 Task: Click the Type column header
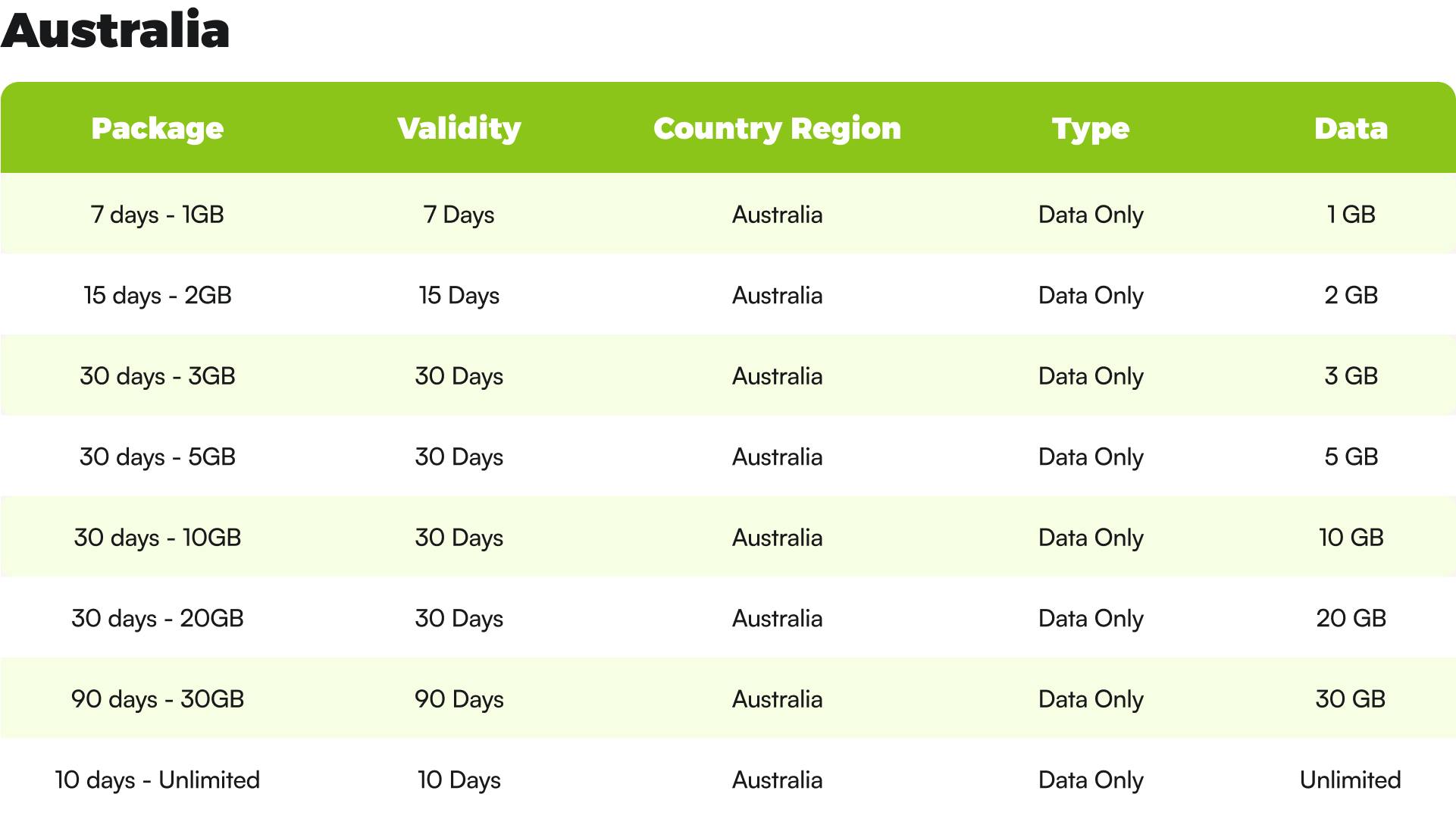pos(1091,128)
